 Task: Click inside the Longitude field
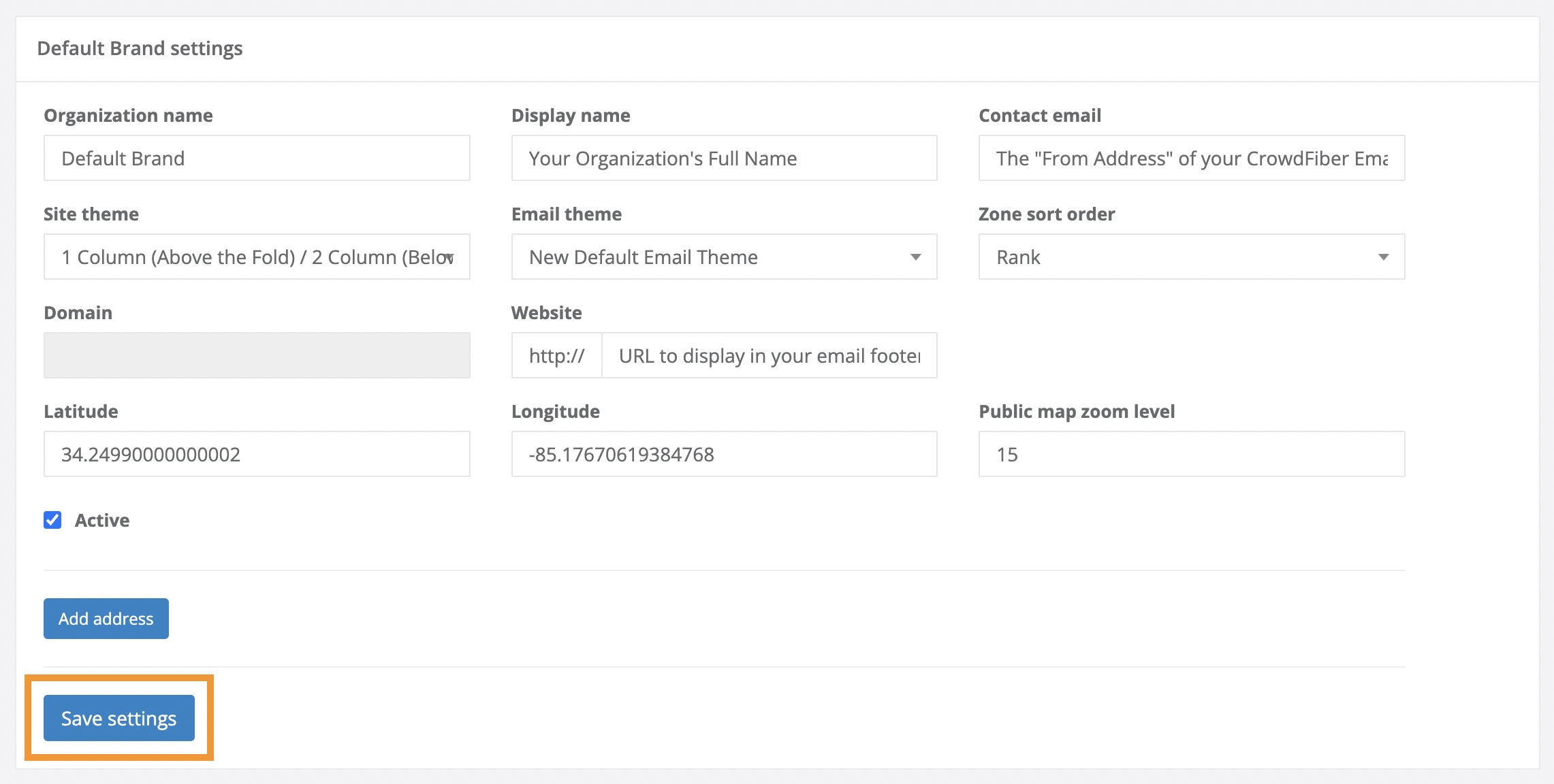pyautogui.click(x=724, y=454)
